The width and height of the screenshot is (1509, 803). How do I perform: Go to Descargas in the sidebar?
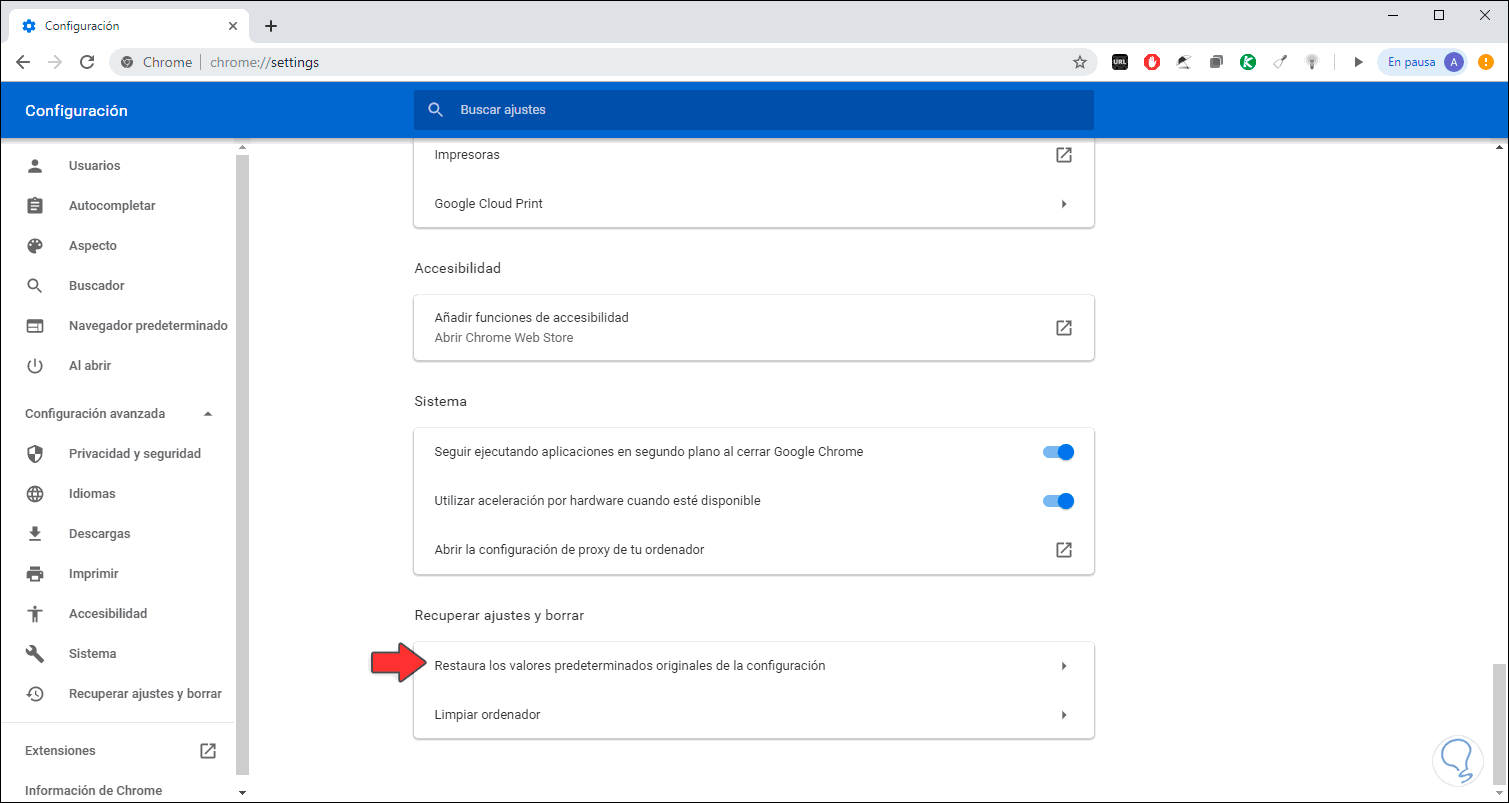pos(99,533)
